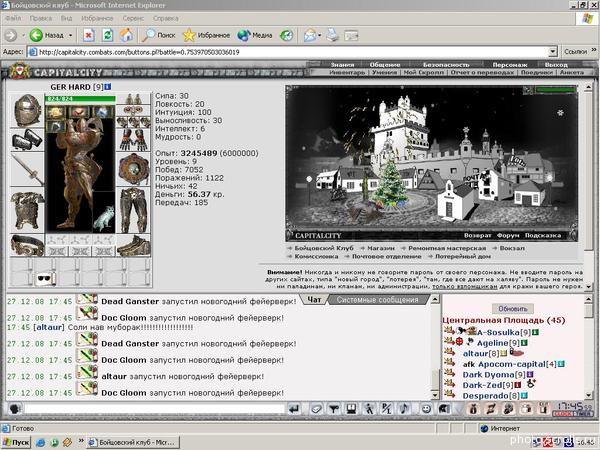Open the Пуск Start button
This screenshot has width=600, height=450.
[x=16, y=442]
